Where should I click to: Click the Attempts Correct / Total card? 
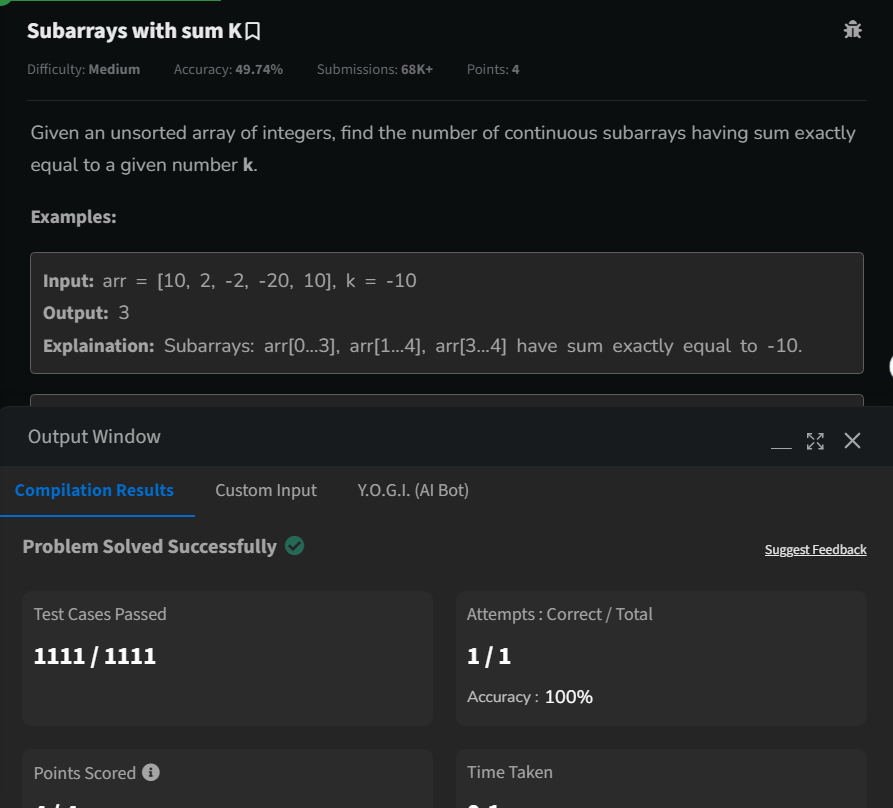pyautogui.click(x=660, y=656)
